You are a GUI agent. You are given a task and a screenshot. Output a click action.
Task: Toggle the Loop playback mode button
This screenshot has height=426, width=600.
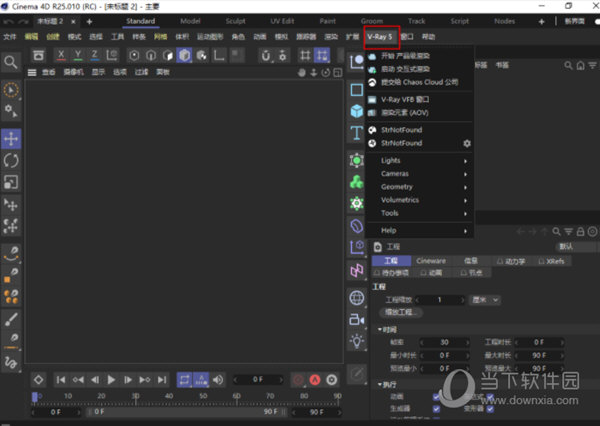pyautogui.click(x=184, y=380)
